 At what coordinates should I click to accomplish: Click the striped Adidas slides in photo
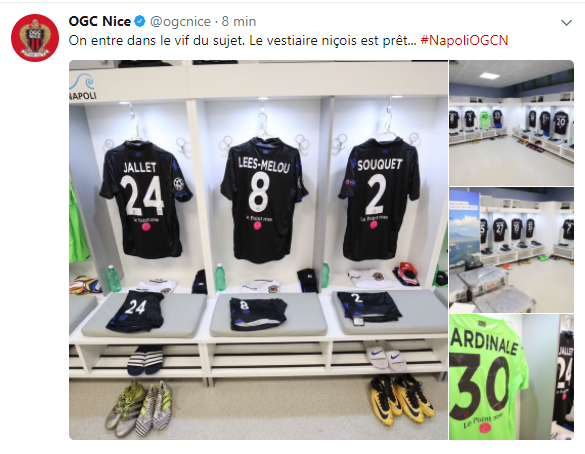pos(146,360)
